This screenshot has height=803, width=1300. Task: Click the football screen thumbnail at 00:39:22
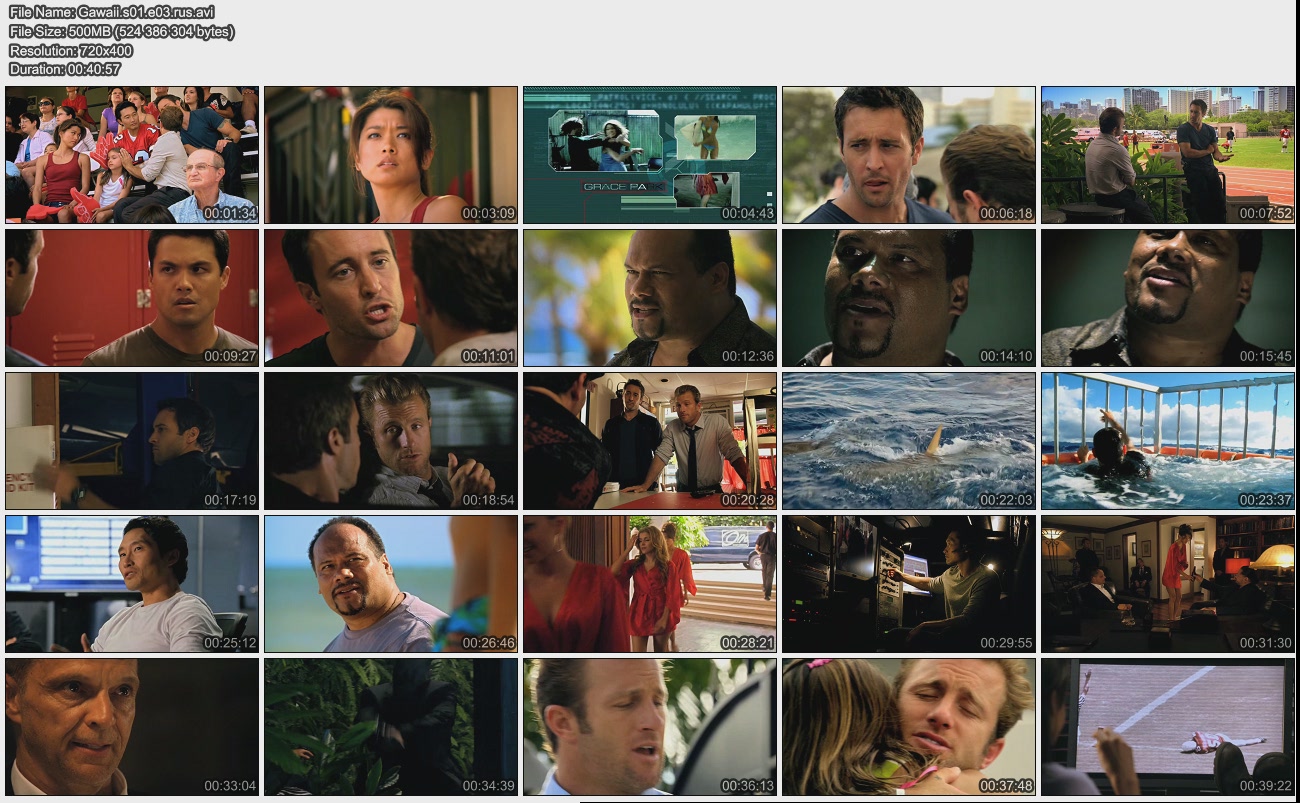coord(1167,727)
